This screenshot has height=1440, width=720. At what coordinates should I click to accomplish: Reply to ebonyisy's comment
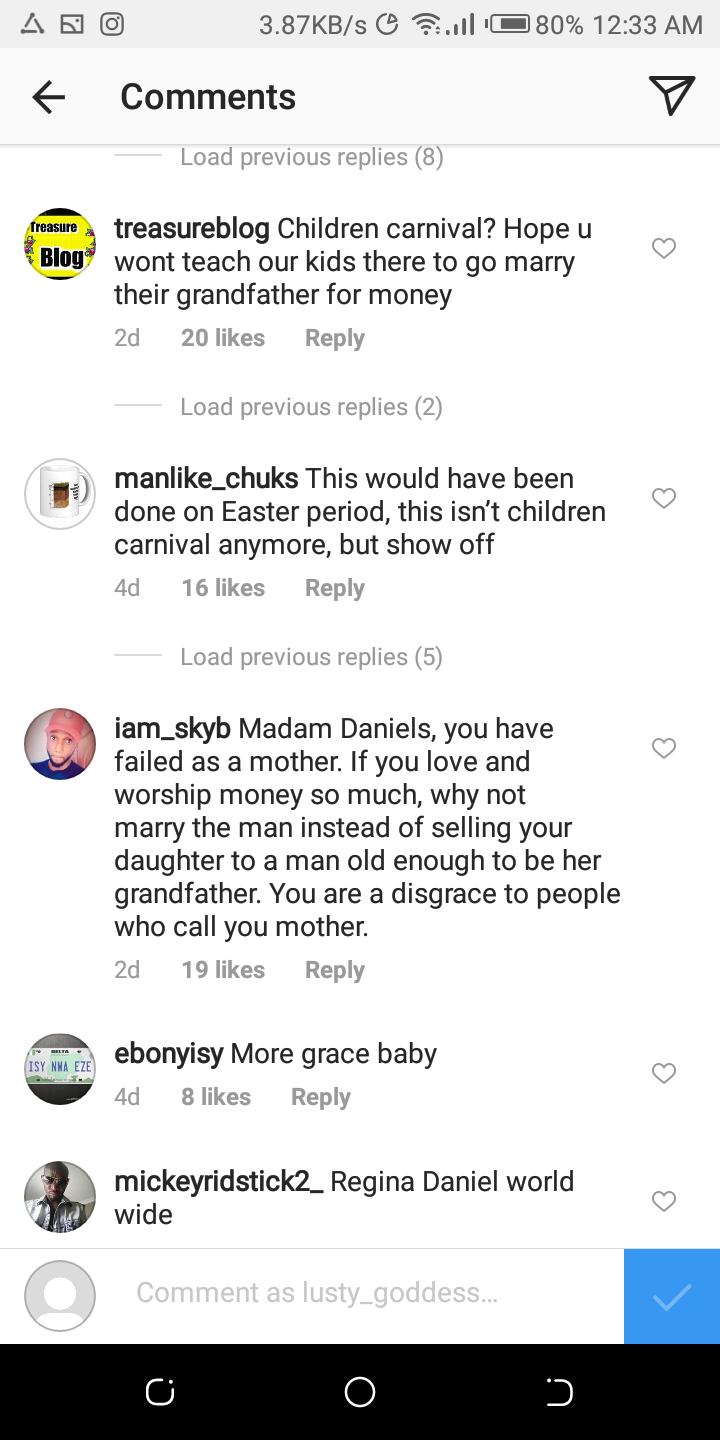pos(320,1097)
